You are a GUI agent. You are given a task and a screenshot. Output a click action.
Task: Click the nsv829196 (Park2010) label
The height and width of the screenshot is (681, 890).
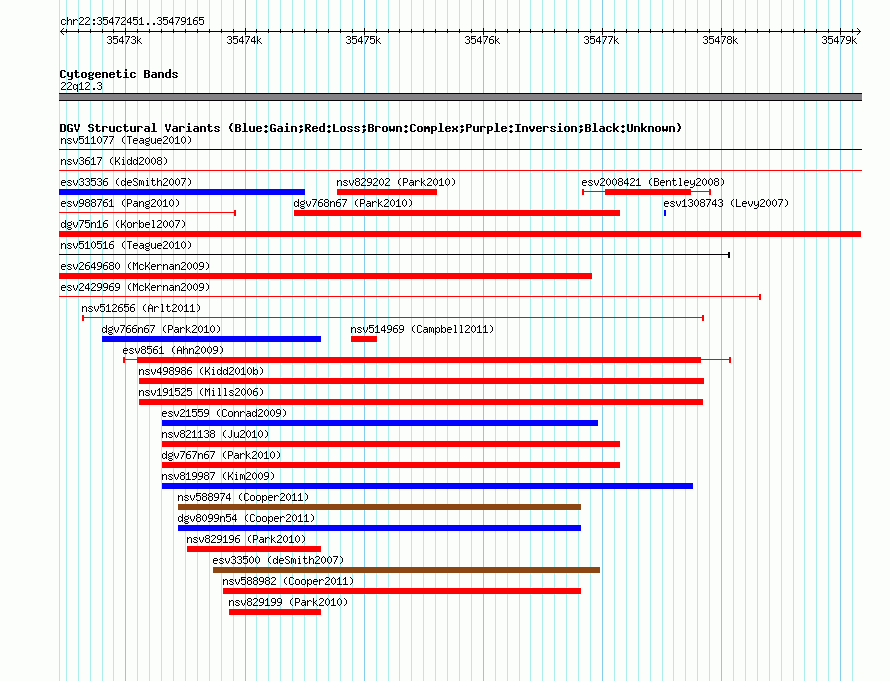tap(246, 539)
